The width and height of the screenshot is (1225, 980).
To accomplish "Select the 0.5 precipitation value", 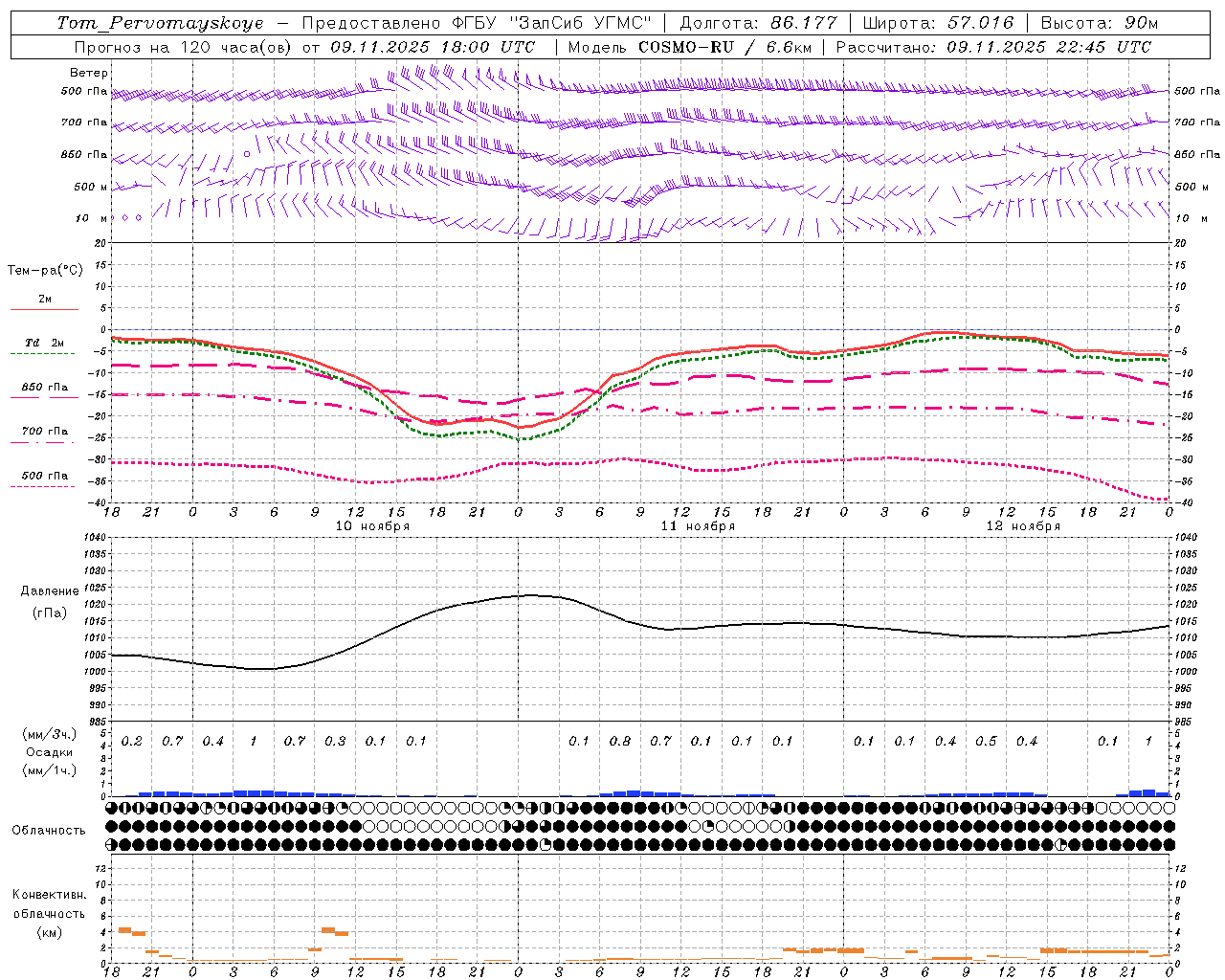I will 986,742.
